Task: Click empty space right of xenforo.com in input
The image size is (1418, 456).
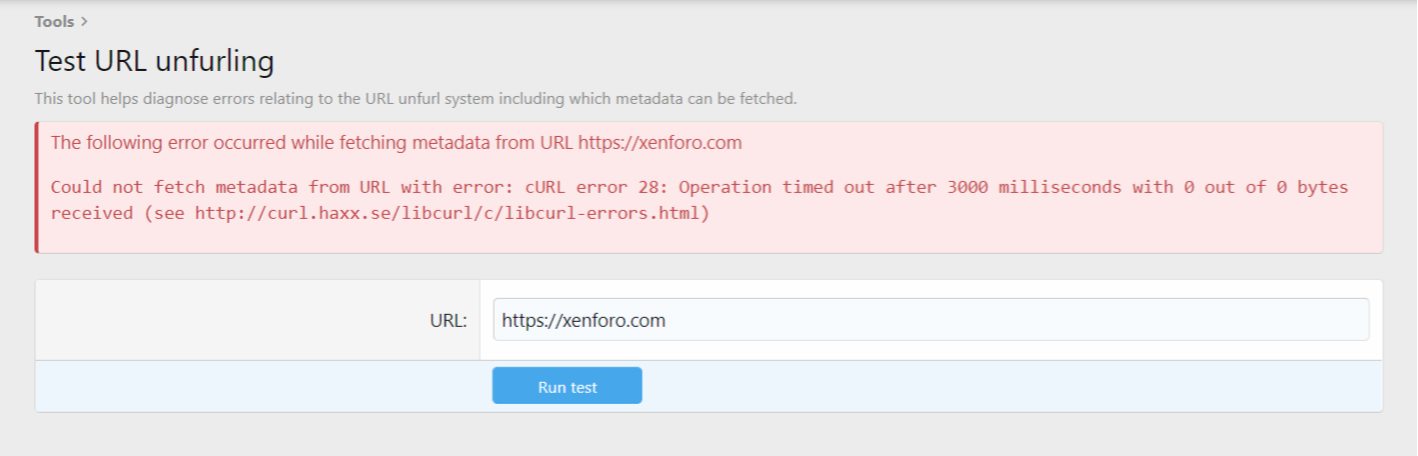Action: pos(1000,320)
